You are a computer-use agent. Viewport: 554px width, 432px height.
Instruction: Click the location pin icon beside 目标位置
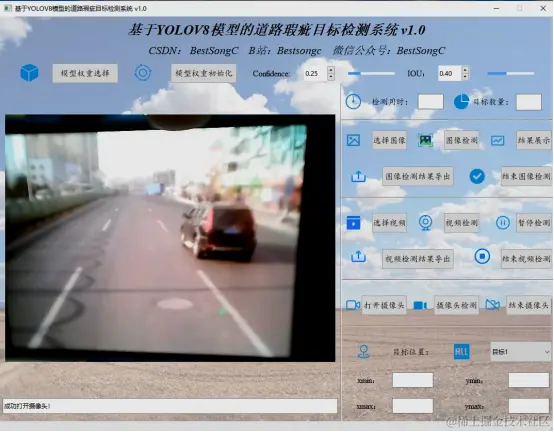coord(364,351)
